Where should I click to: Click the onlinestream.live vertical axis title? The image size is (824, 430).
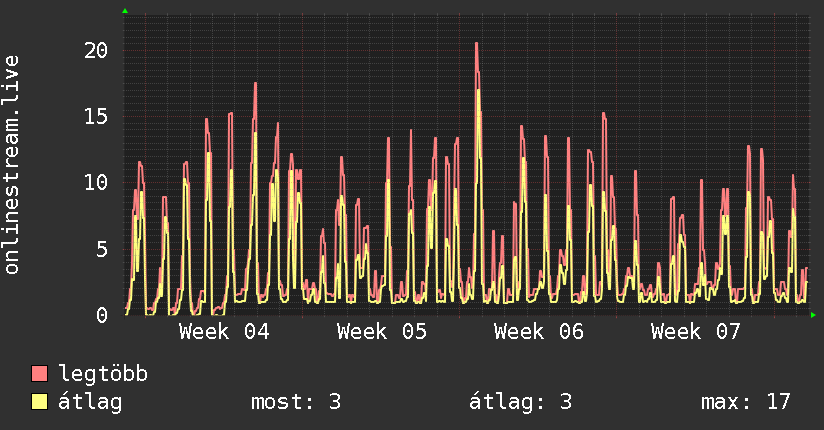tap(12, 165)
